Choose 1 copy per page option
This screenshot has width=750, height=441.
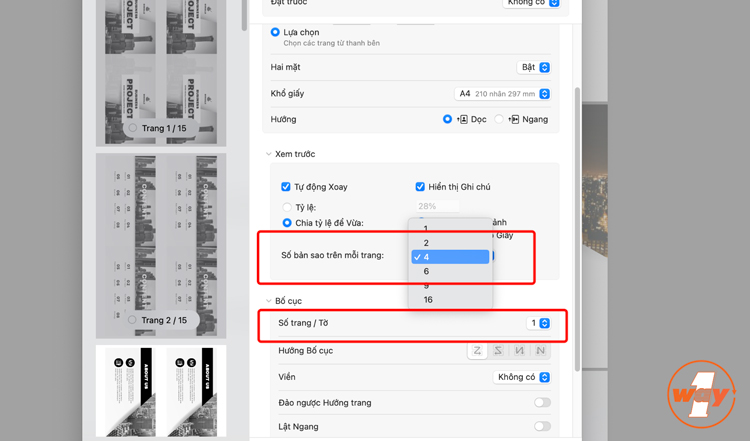(x=450, y=229)
